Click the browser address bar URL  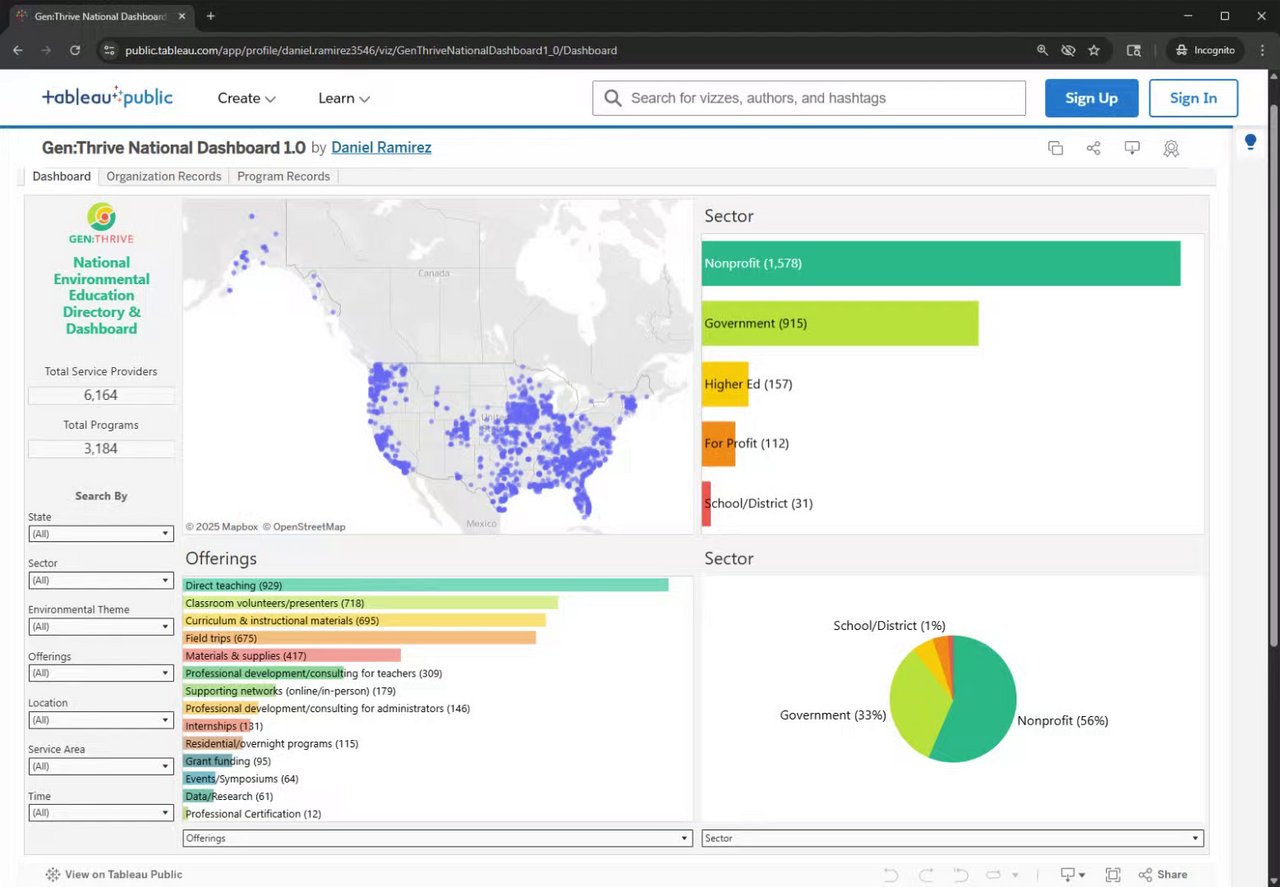coord(371,50)
